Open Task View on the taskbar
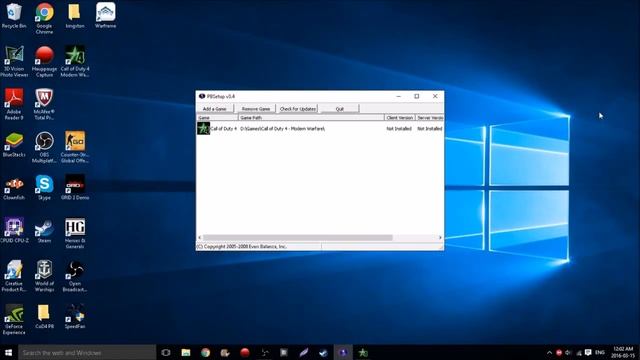The height and width of the screenshot is (360, 640). click(x=166, y=352)
